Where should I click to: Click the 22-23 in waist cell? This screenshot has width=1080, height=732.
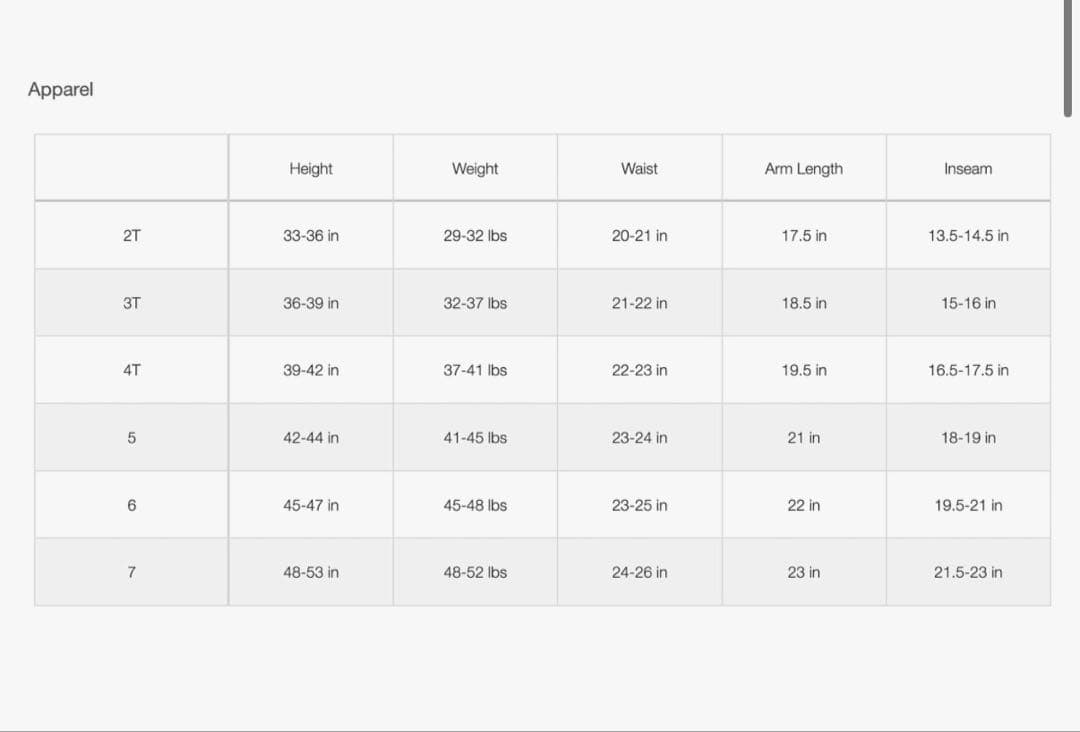tap(640, 370)
